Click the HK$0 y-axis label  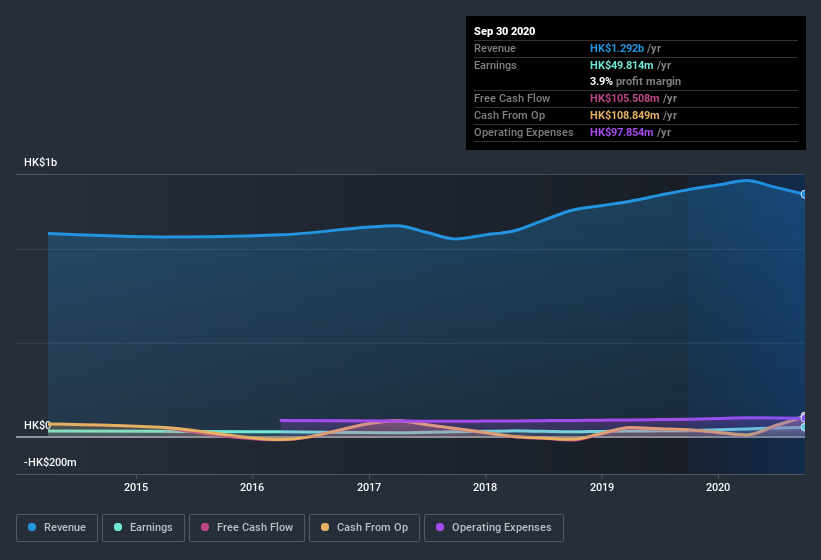click(x=37, y=425)
